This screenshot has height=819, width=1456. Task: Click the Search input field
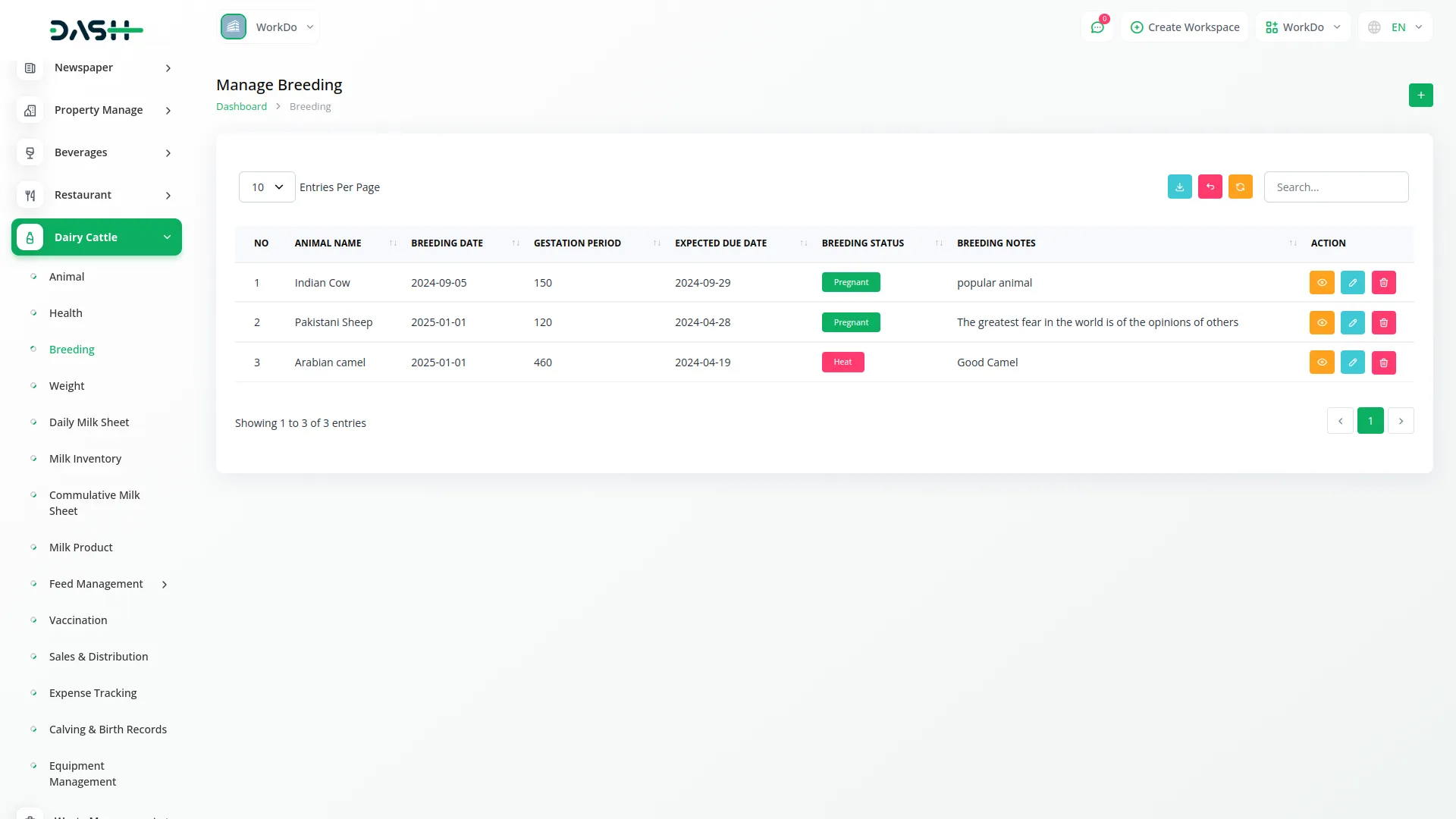click(x=1335, y=187)
